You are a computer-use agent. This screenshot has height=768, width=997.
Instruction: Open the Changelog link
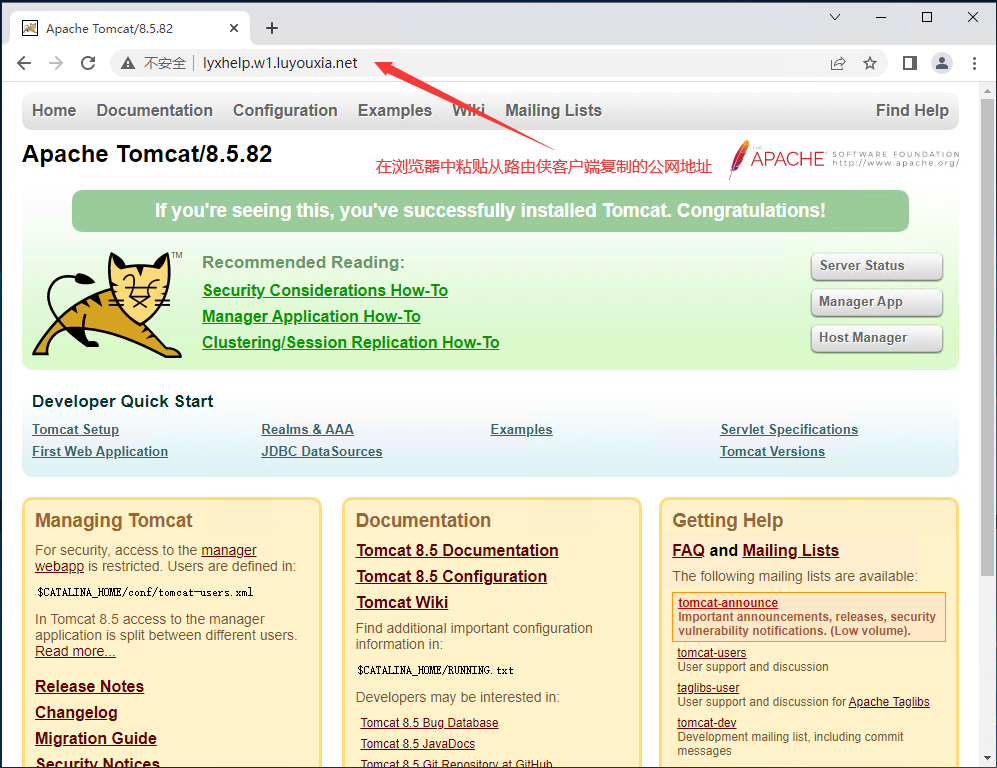pyautogui.click(x=76, y=713)
